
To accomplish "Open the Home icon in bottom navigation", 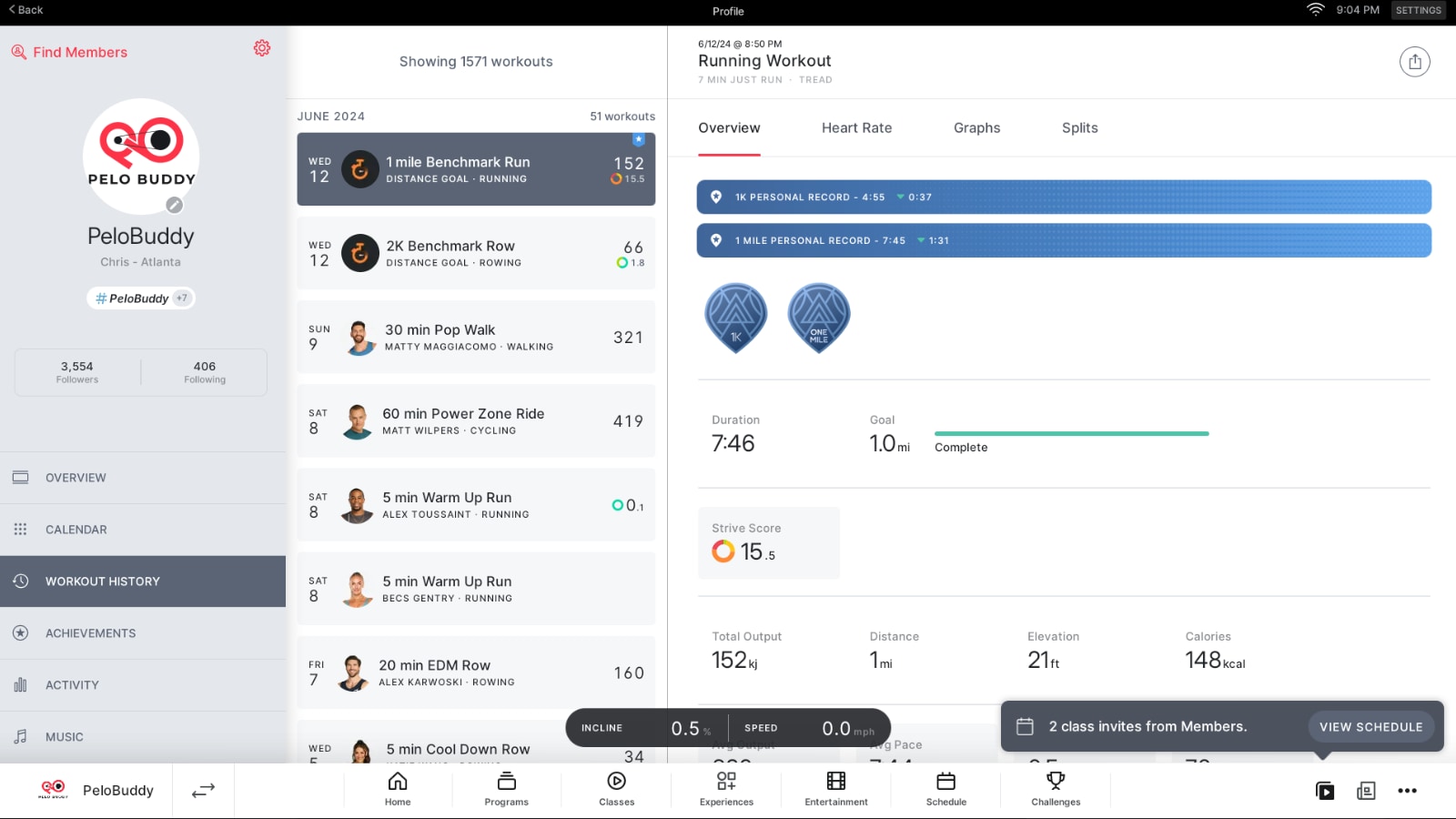I will coord(398,789).
